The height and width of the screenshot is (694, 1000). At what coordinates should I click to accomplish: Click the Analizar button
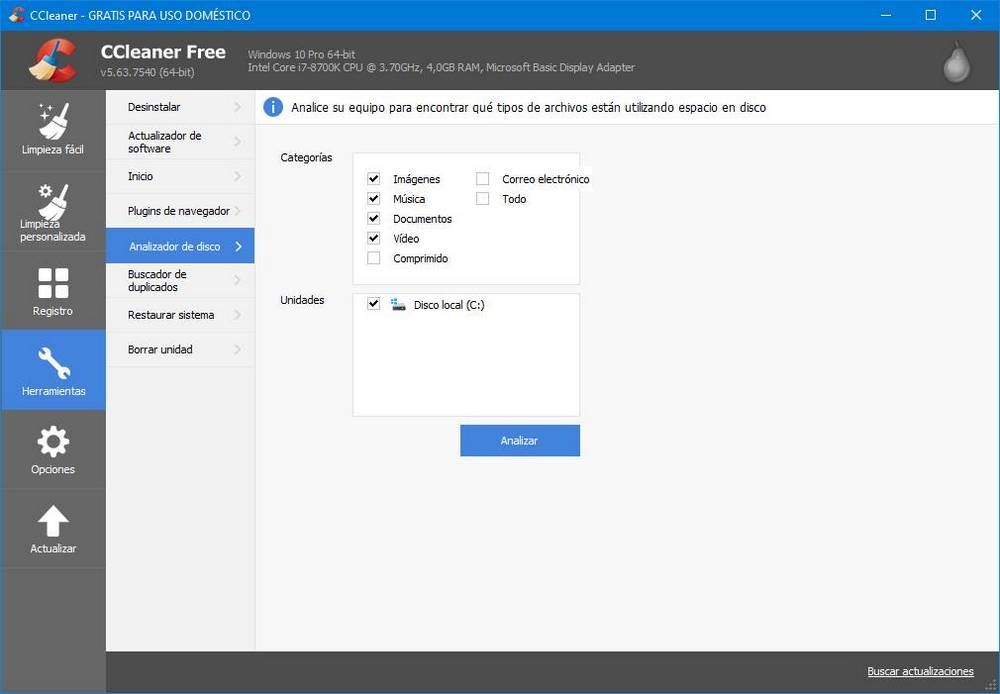[520, 440]
